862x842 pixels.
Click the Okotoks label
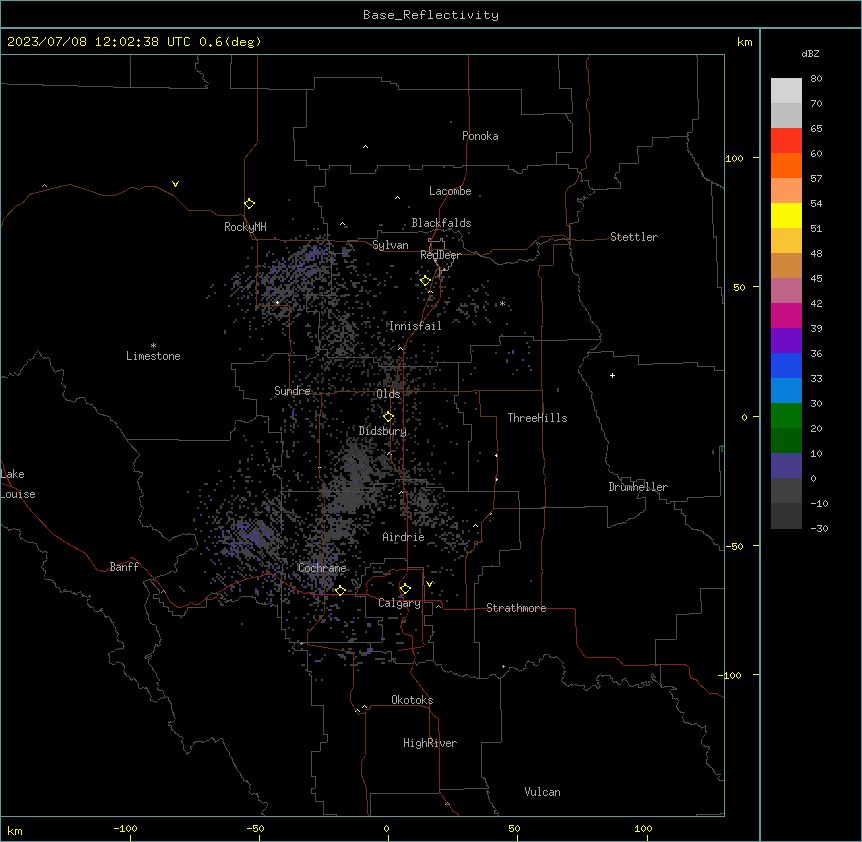click(412, 700)
